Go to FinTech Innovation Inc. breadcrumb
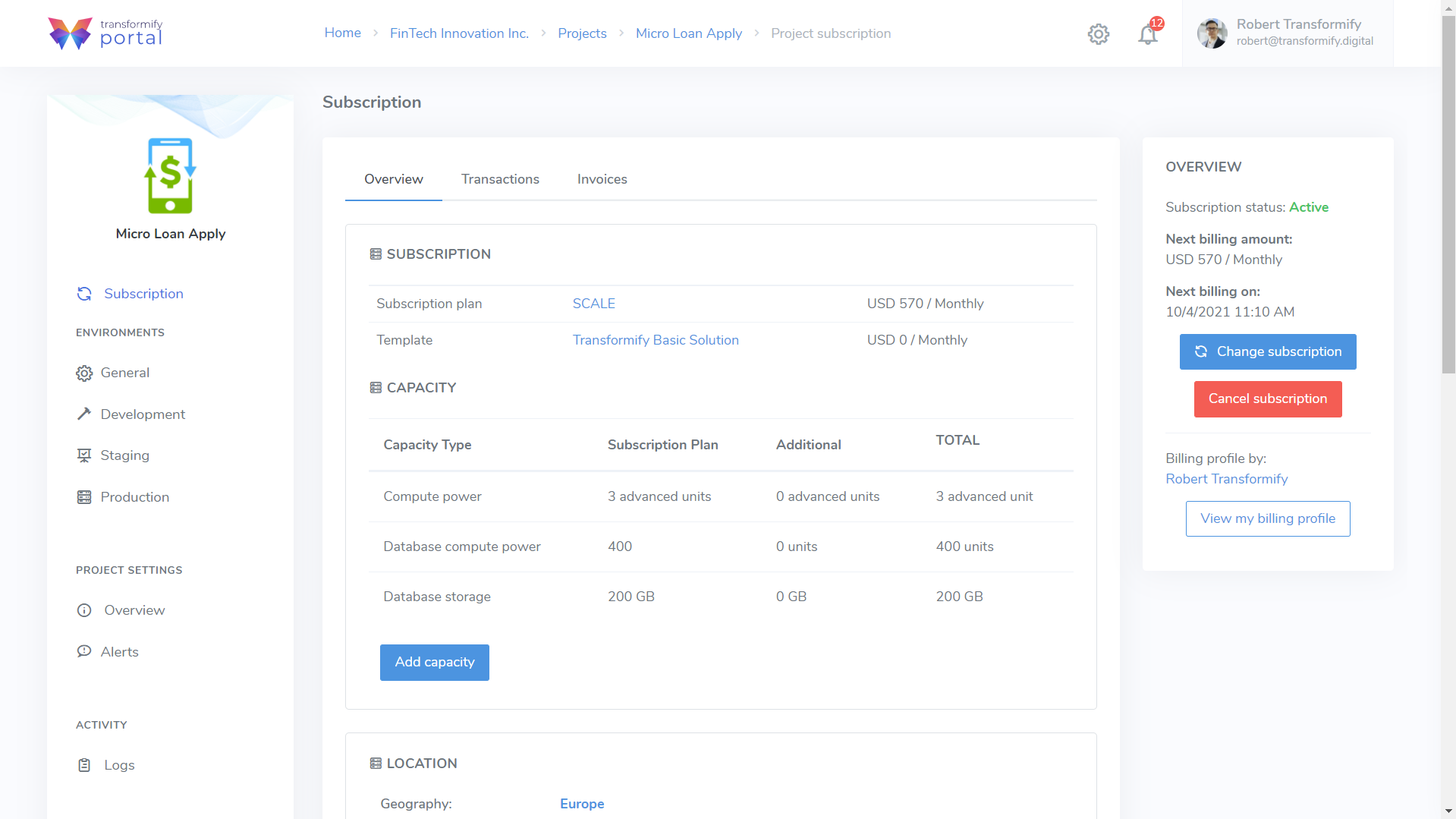Image resolution: width=1456 pixels, height=819 pixels. 459,33
